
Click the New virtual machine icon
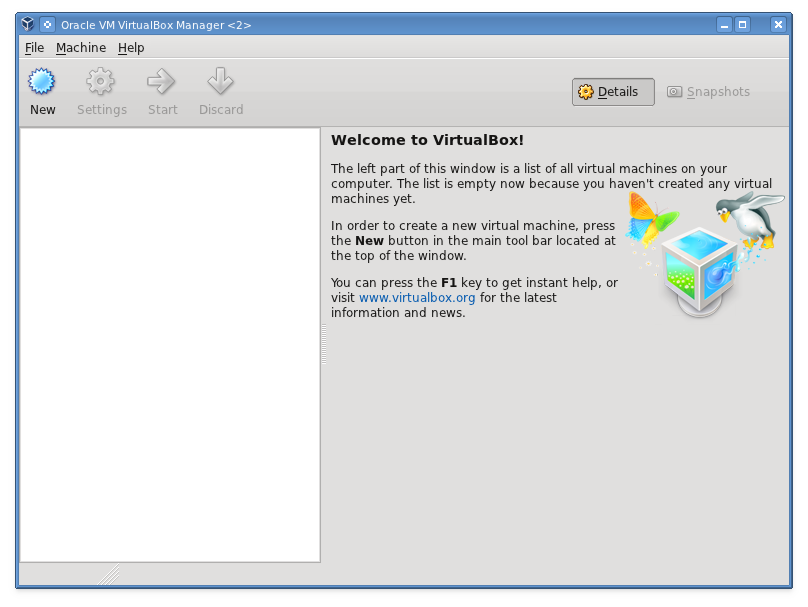point(42,81)
